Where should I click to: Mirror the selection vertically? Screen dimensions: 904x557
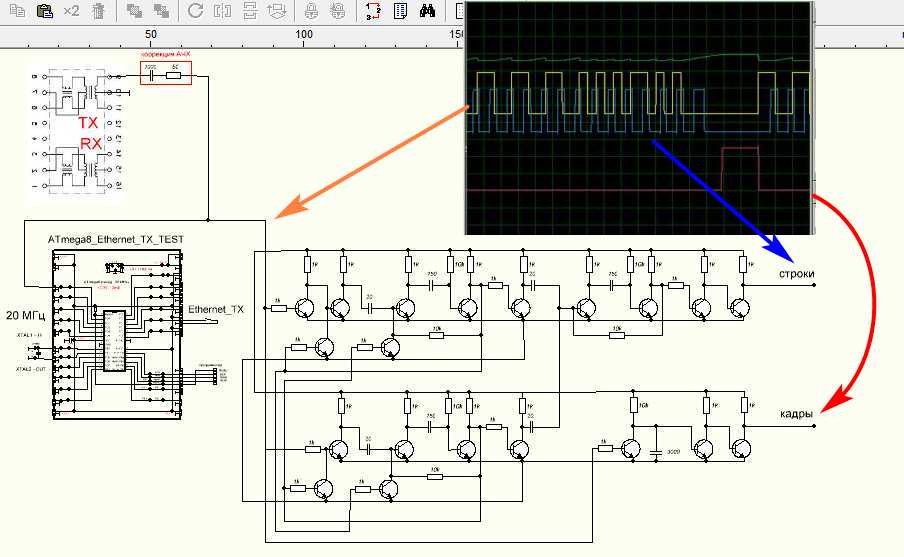click(252, 12)
